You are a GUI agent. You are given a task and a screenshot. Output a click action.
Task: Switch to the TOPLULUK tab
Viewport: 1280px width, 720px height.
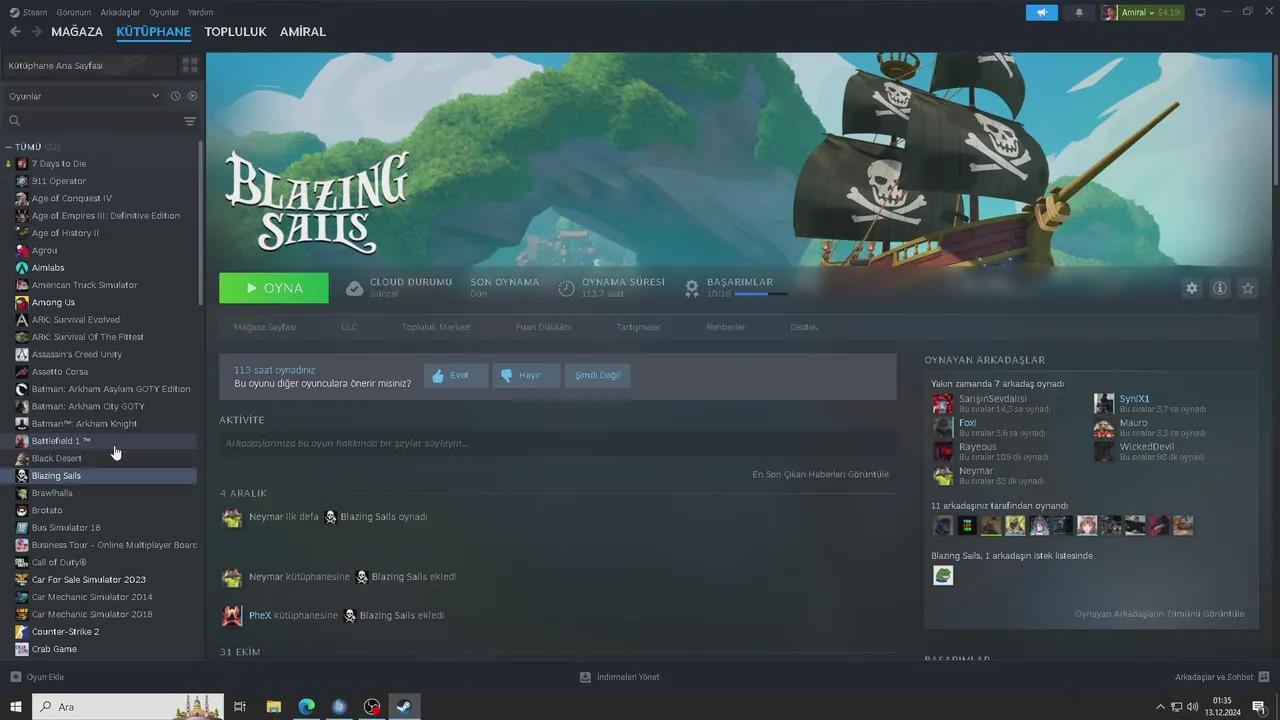tap(235, 32)
